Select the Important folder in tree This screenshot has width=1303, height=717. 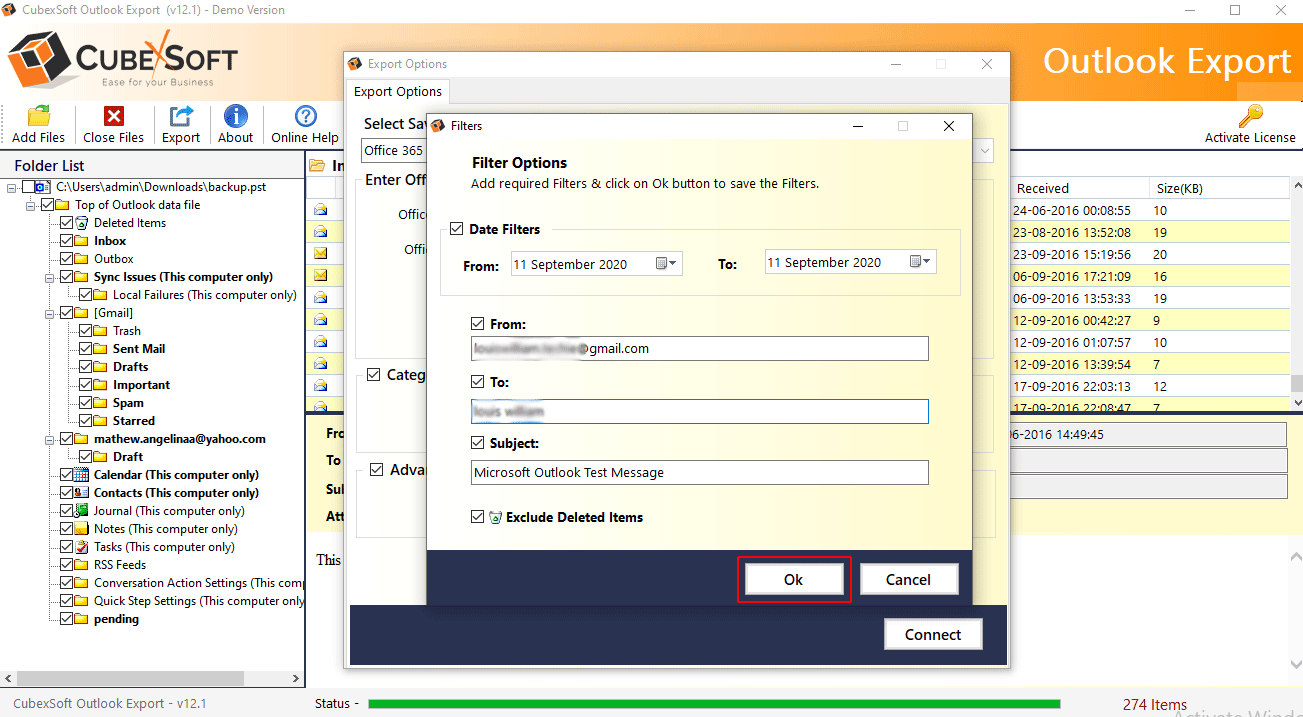pyautogui.click(x=141, y=385)
